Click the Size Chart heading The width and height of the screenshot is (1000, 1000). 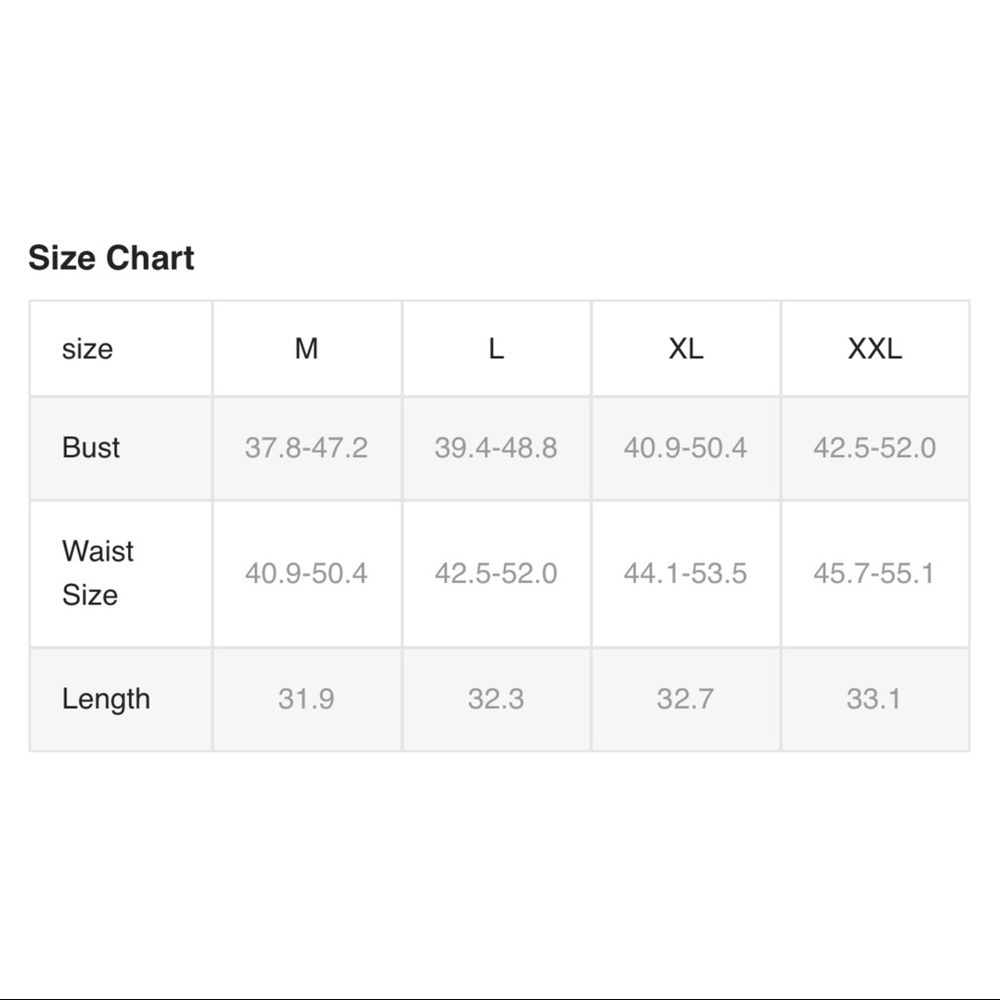(x=111, y=258)
